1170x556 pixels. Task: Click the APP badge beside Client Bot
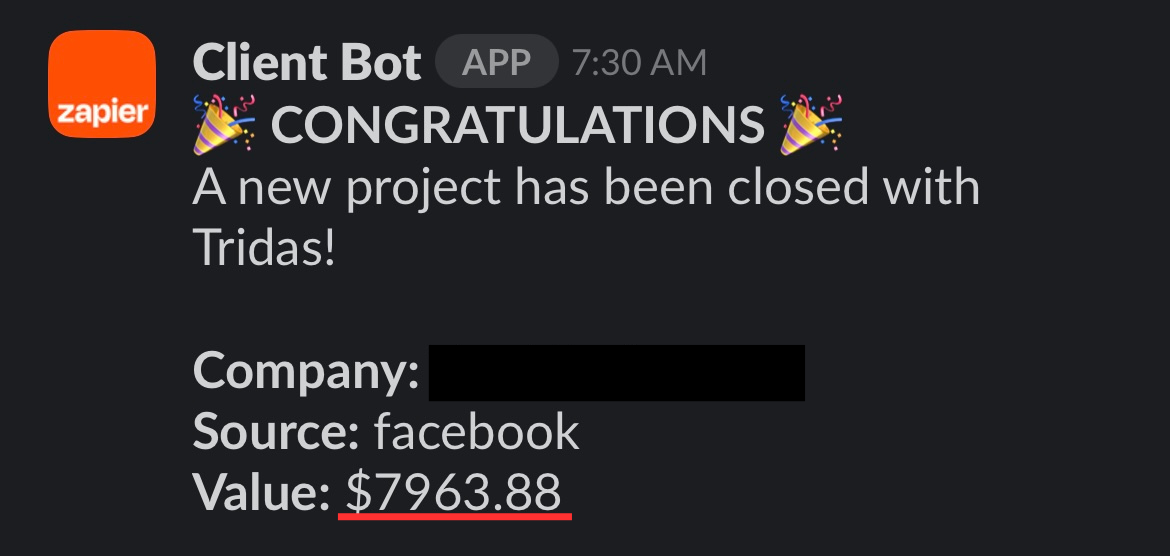pos(496,62)
